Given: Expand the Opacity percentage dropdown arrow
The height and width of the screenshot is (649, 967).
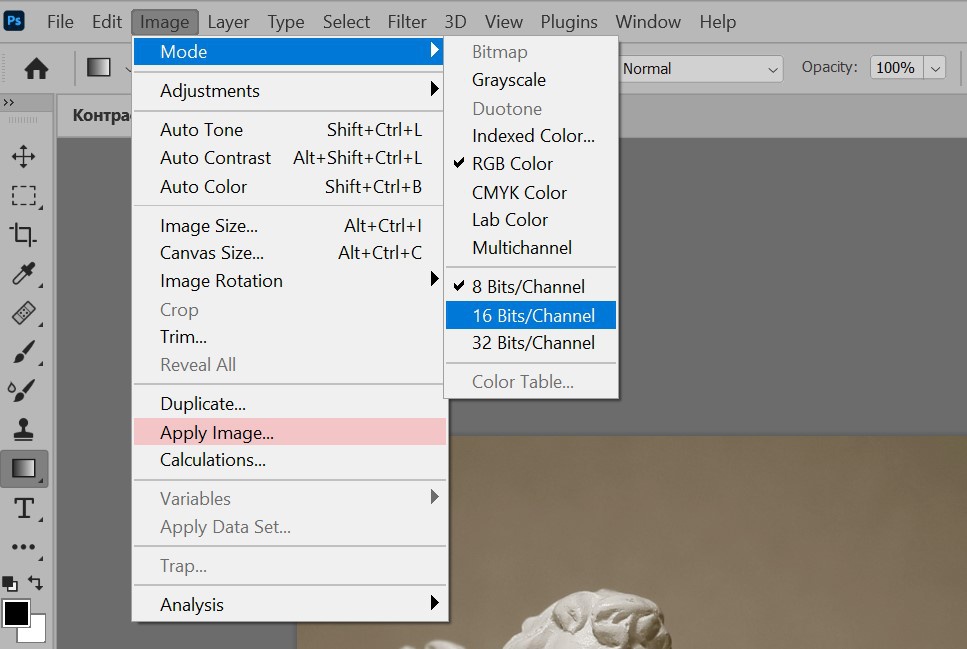Looking at the screenshot, I should [x=936, y=68].
